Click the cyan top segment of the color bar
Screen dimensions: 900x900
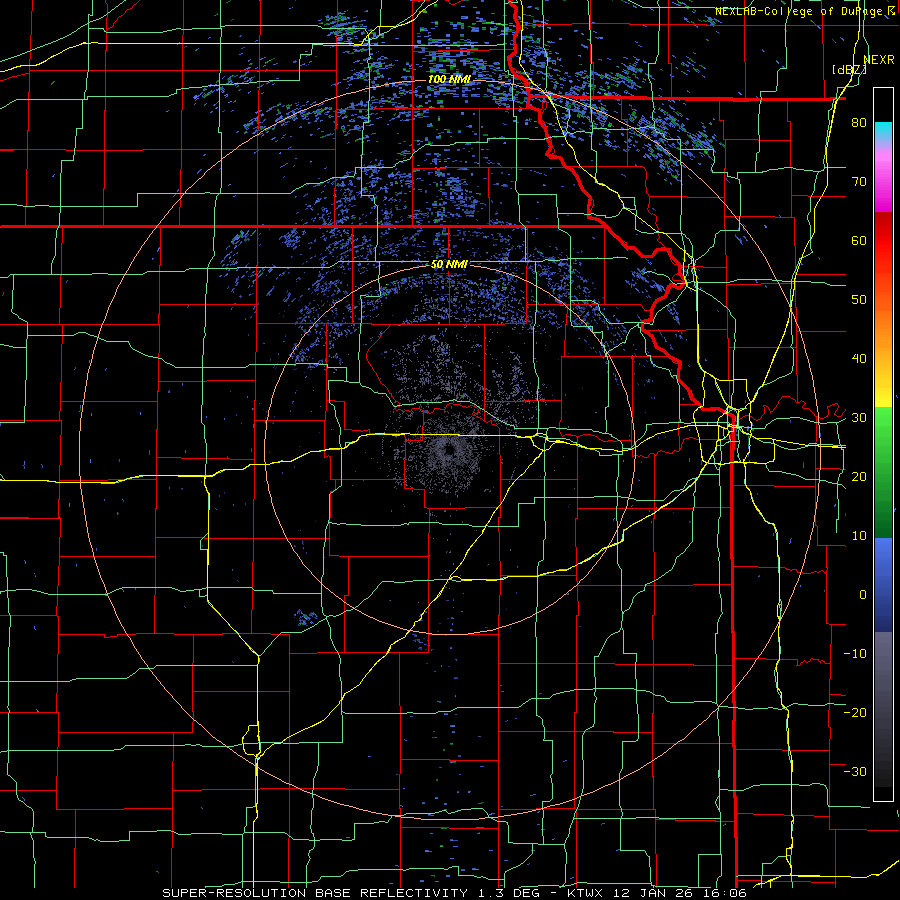click(883, 132)
